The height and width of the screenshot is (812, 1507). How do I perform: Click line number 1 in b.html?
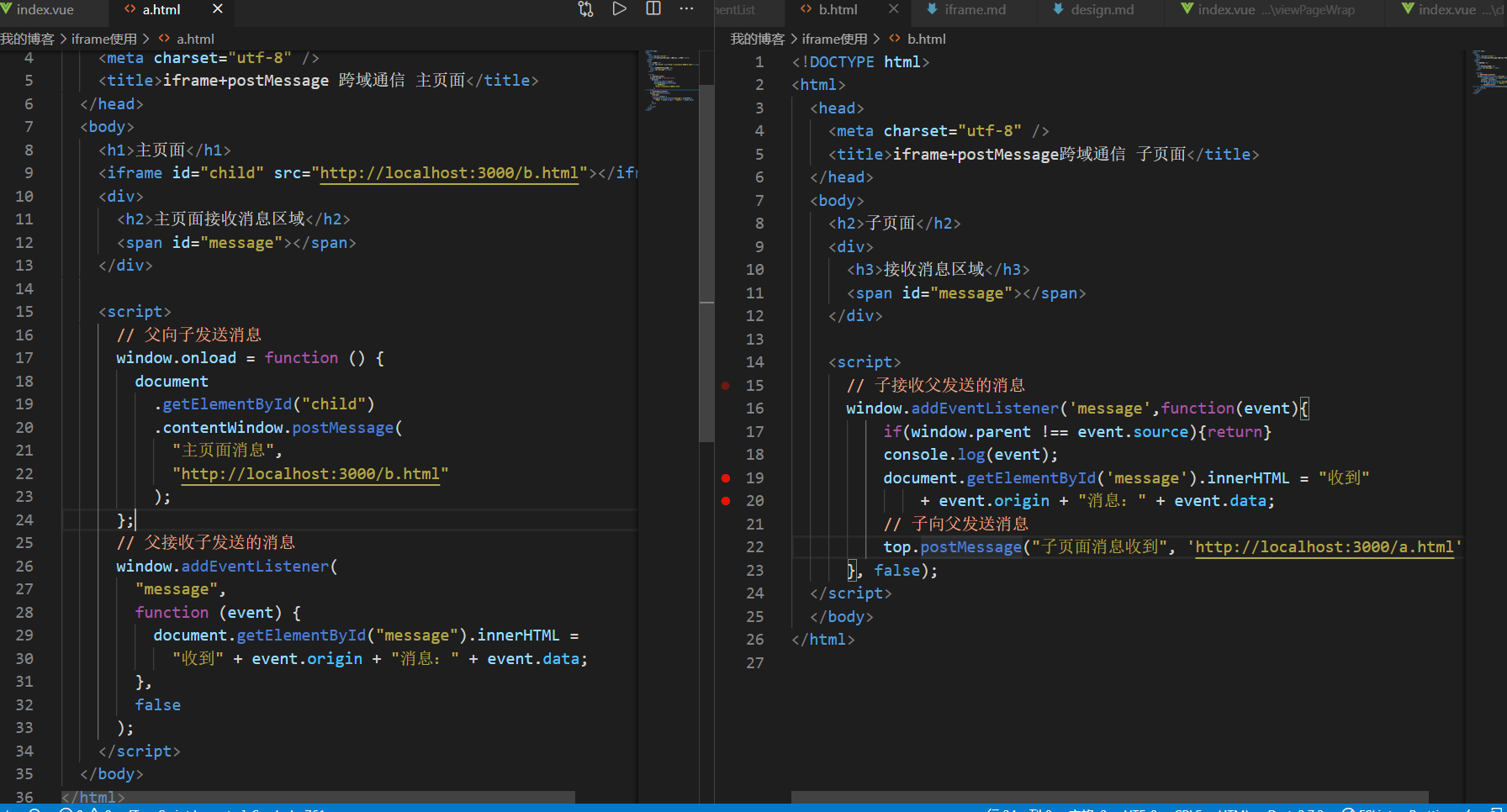tap(759, 62)
